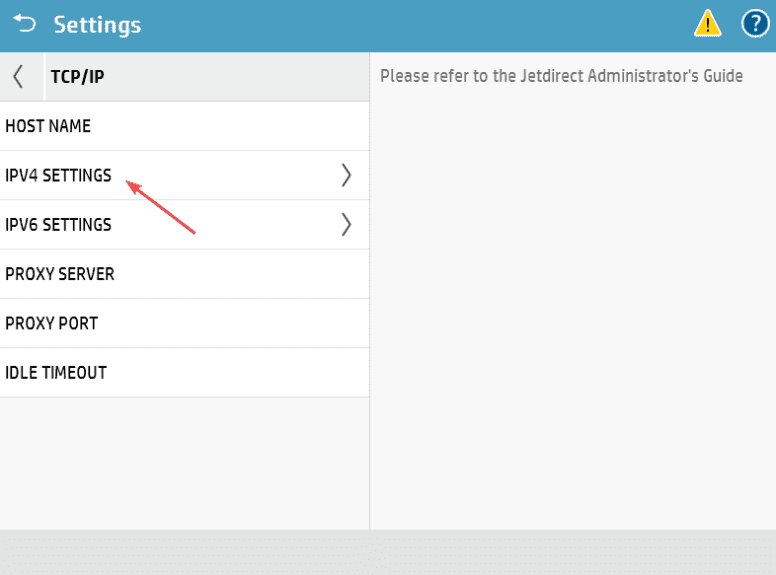Open the PROXY SERVER setting
This screenshot has height=575, width=776.
coord(60,273)
